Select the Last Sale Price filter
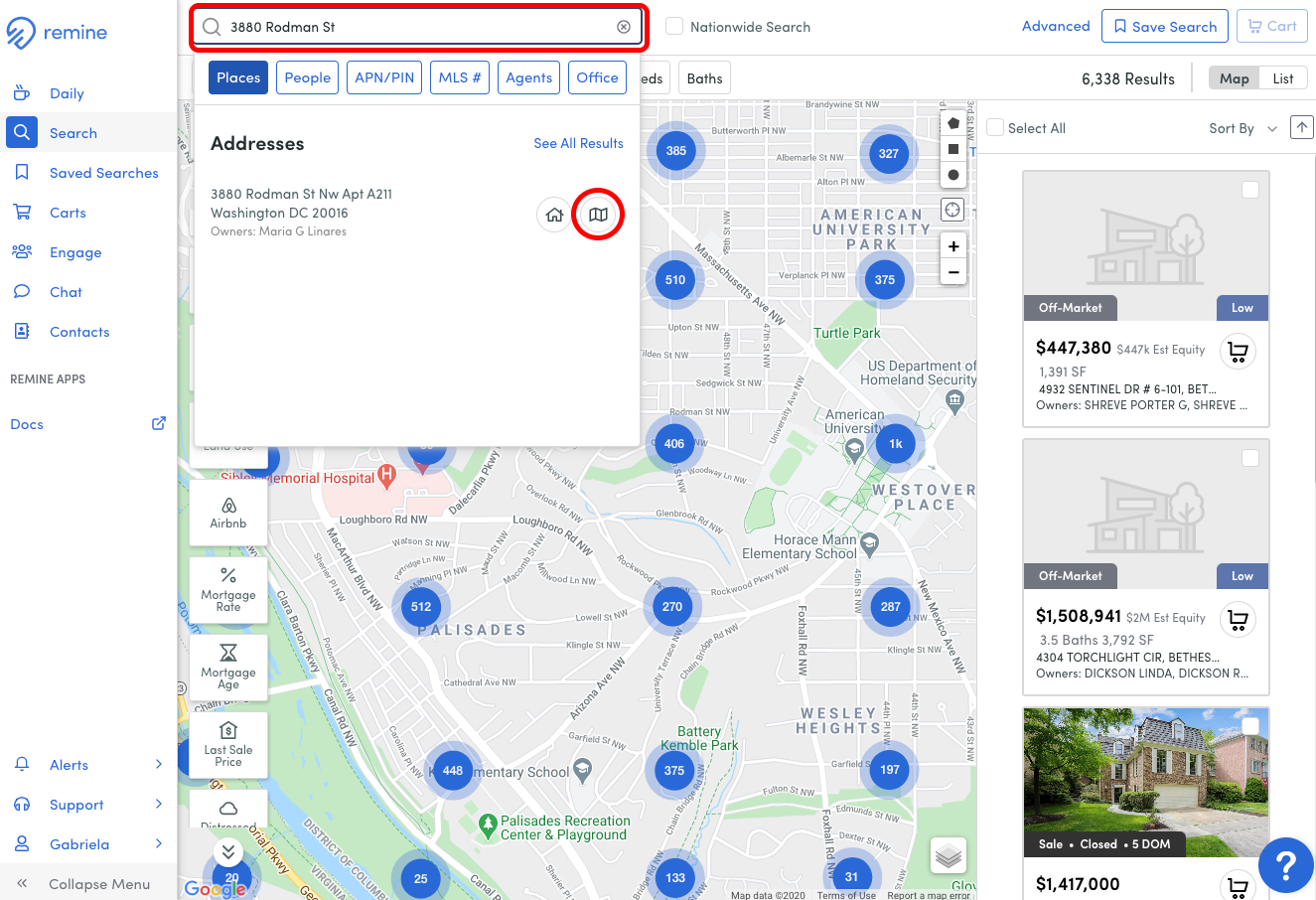Image resolution: width=1316 pixels, height=900 pixels. pos(228,744)
